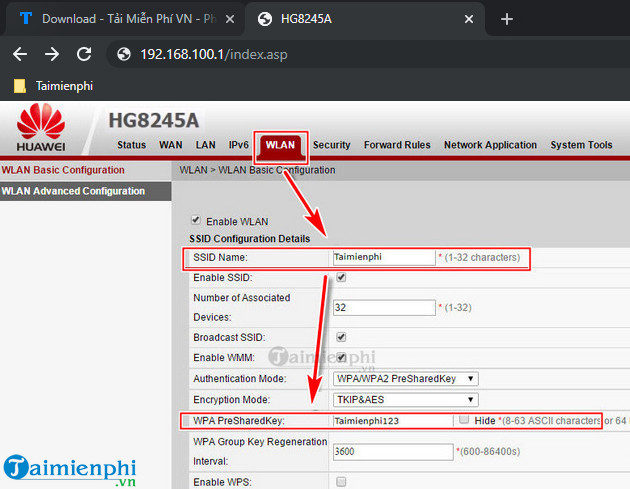The image size is (630, 489).
Task: Open the WAN menu
Action: tap(170, 145)
